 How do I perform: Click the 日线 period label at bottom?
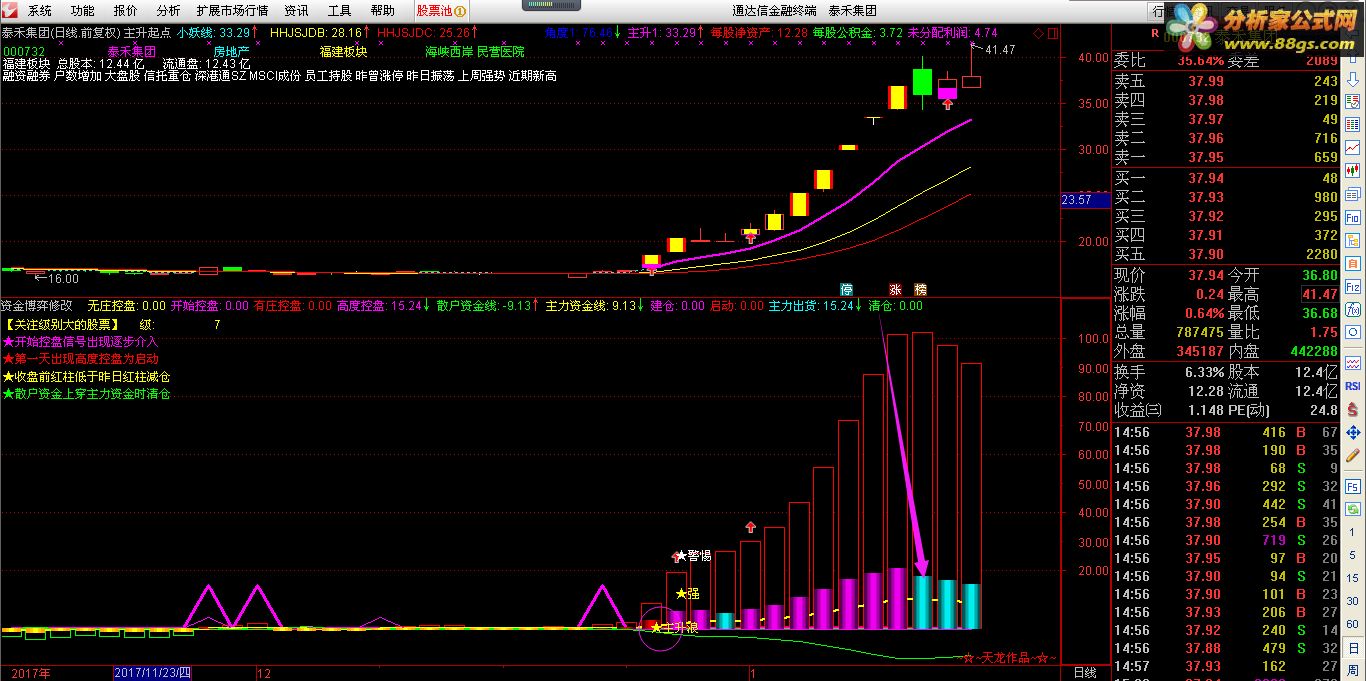point(1085,673)
